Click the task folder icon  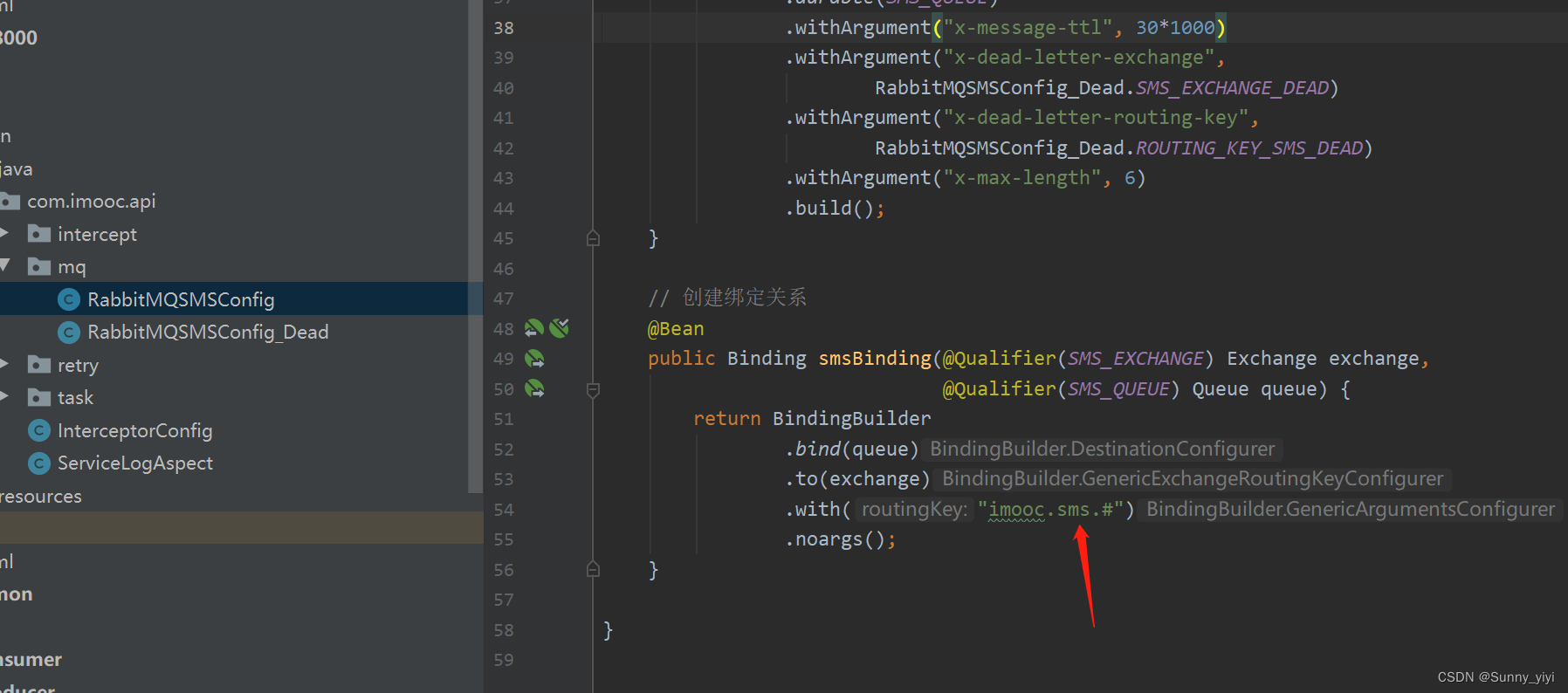pos(39,397)
